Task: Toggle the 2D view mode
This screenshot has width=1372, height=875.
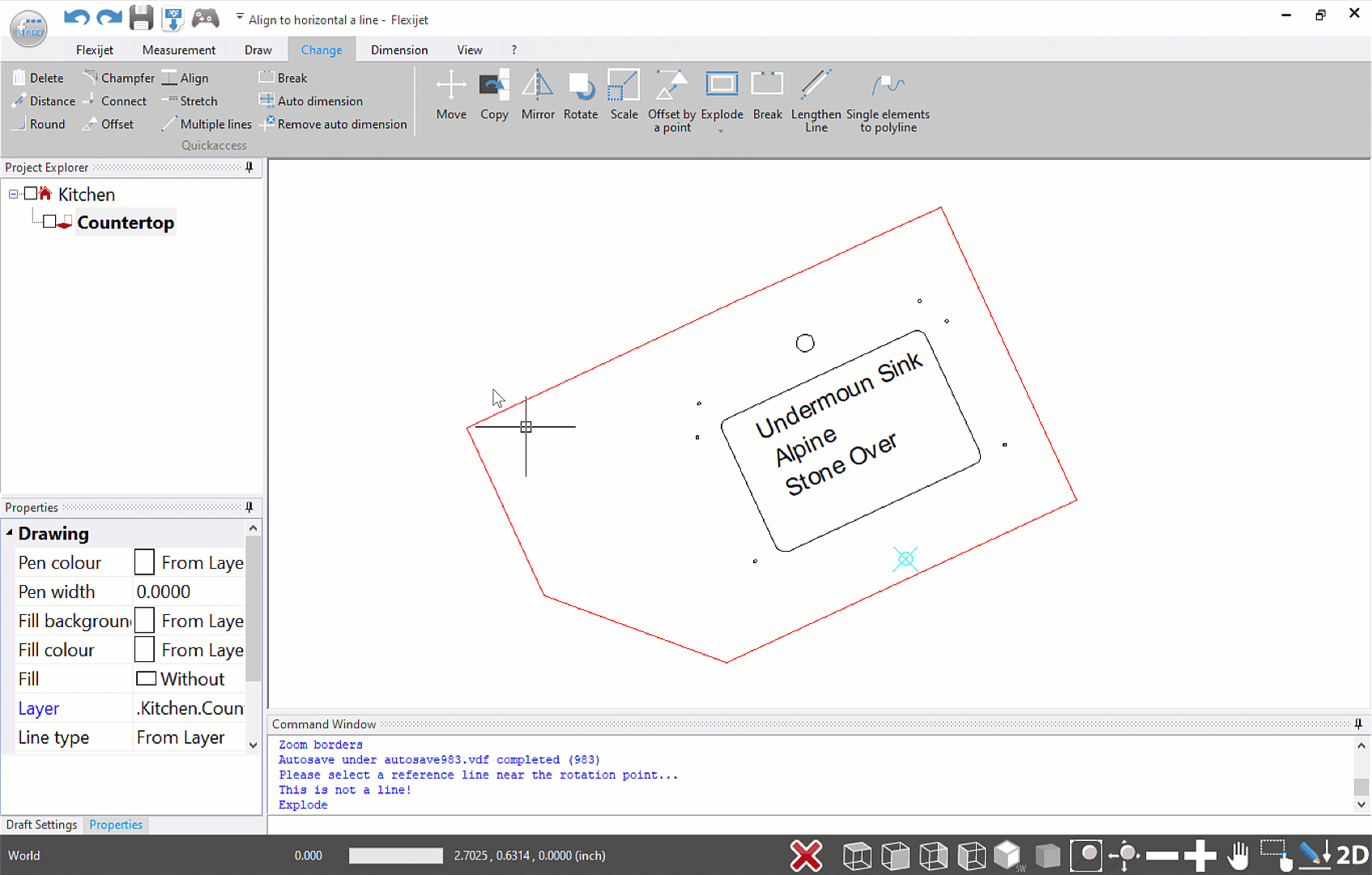Action: (1352, 856)
